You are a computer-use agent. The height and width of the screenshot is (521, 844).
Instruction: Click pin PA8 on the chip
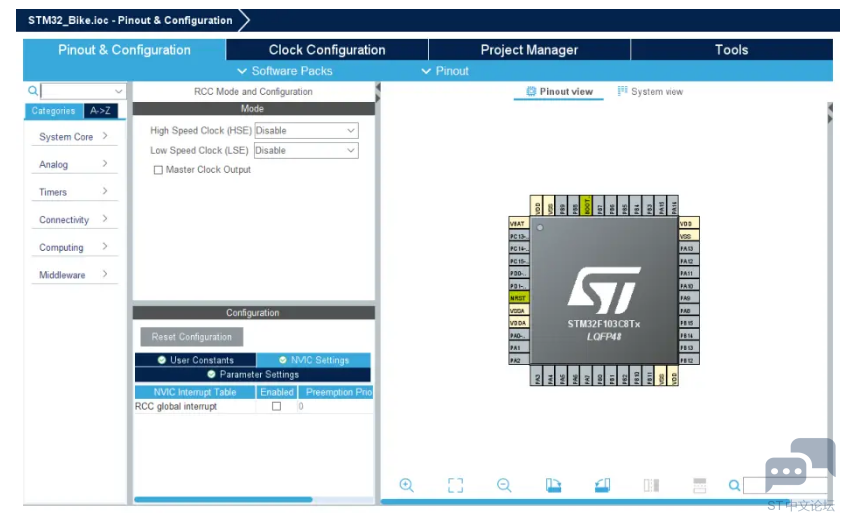point(688,310)
